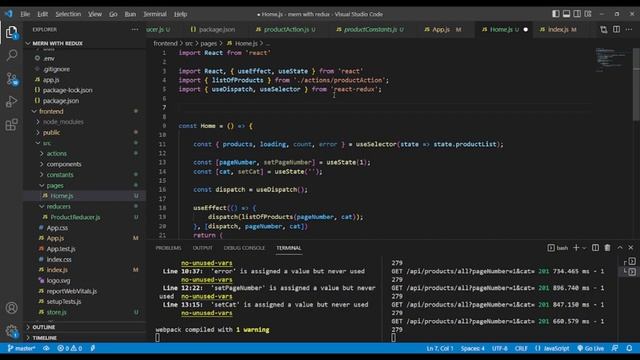Viewport: 640px width, 360px height.
Task: Open the Help menu
Action: tap(180, 14)
